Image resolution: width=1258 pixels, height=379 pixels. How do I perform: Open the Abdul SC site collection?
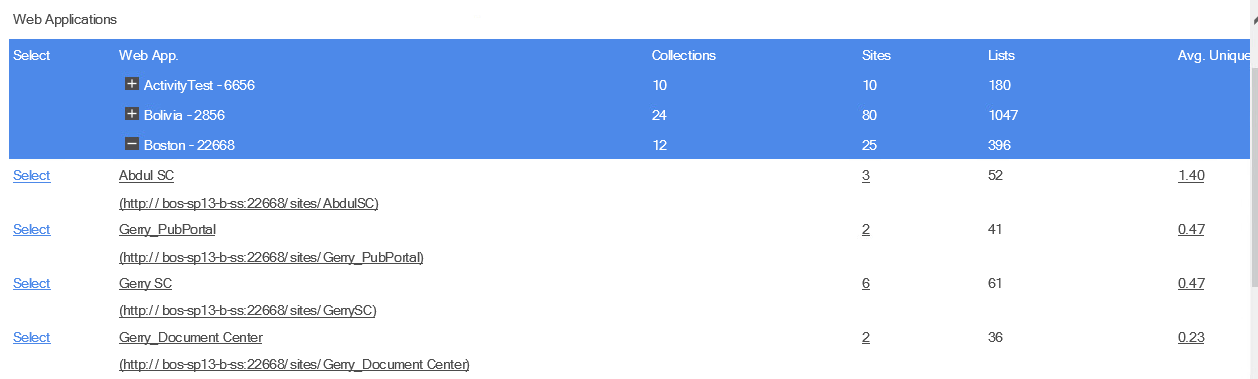tap(146, 176)
